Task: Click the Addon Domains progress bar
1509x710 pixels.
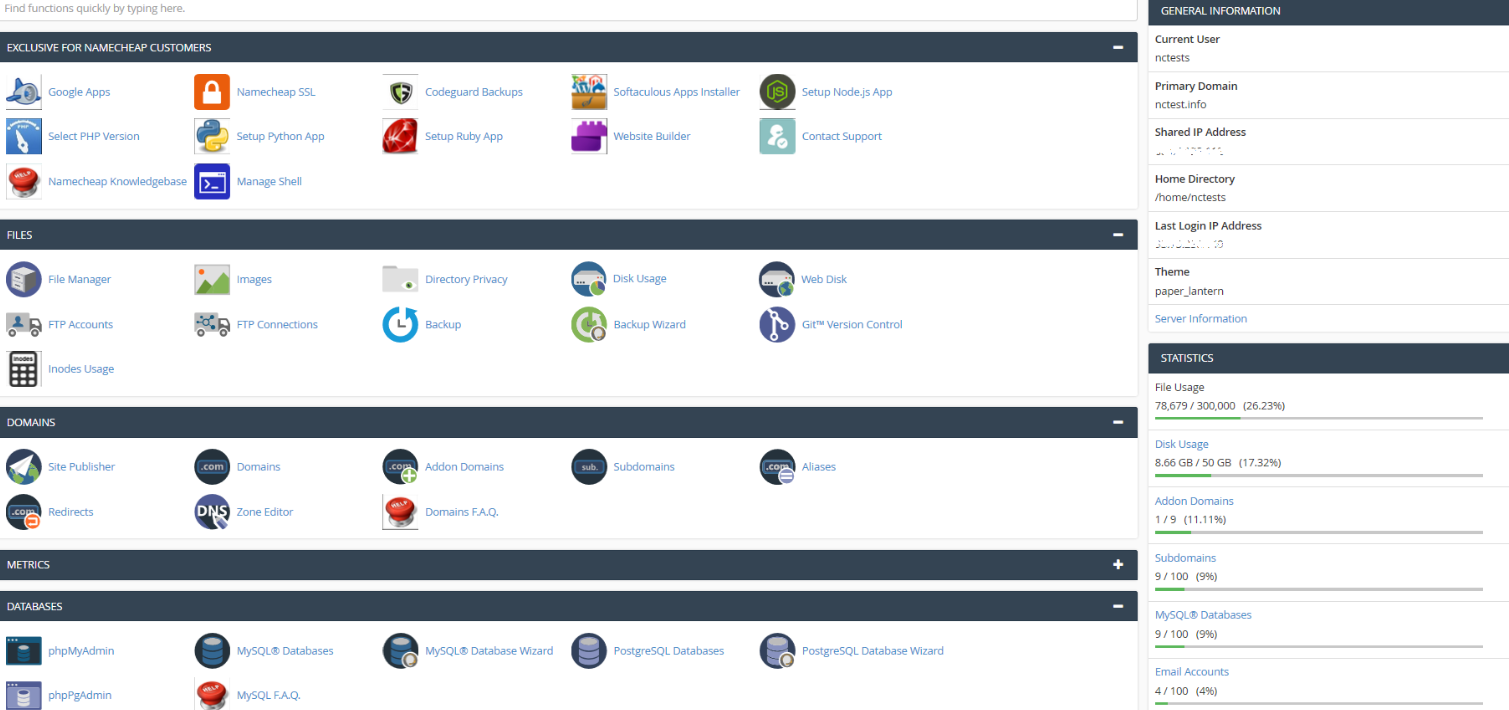Action: click(1319, 532)
